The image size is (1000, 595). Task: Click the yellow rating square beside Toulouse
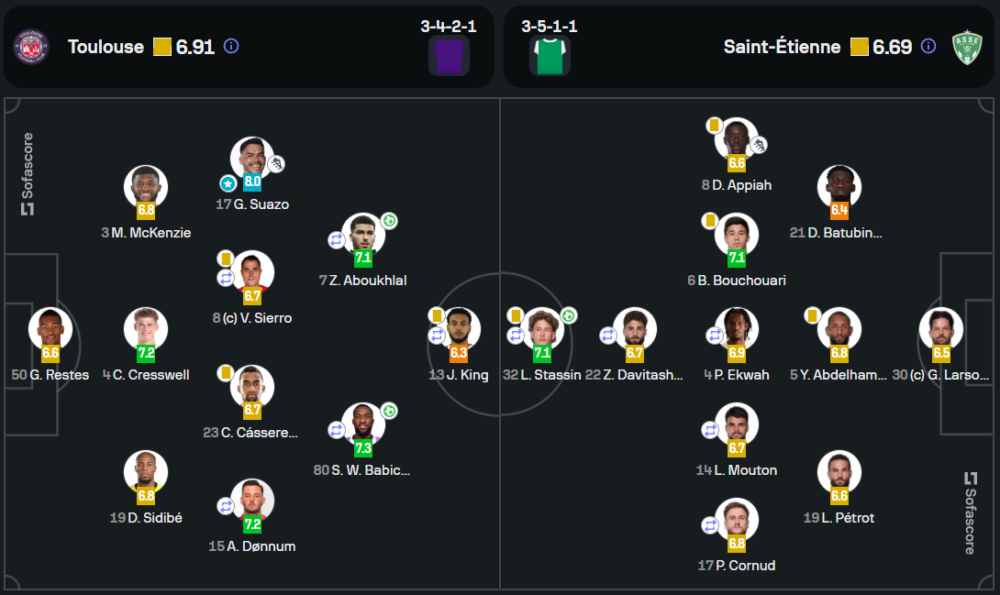162,47
